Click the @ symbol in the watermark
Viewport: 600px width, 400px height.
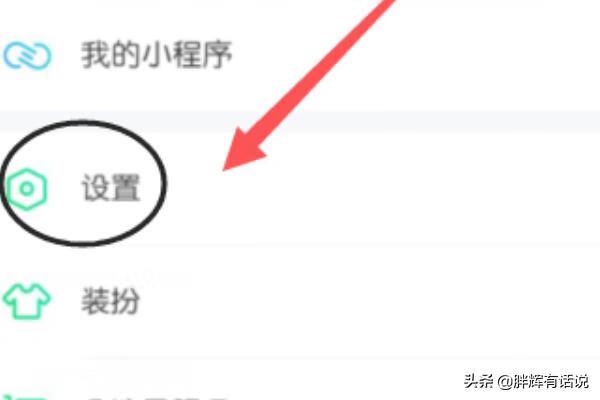505,382
